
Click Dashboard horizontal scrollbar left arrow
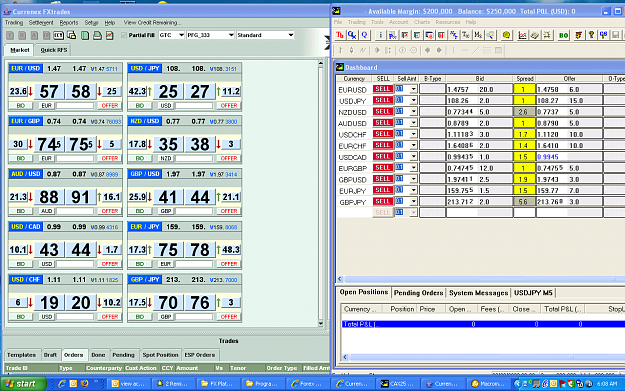pos(340,279)
